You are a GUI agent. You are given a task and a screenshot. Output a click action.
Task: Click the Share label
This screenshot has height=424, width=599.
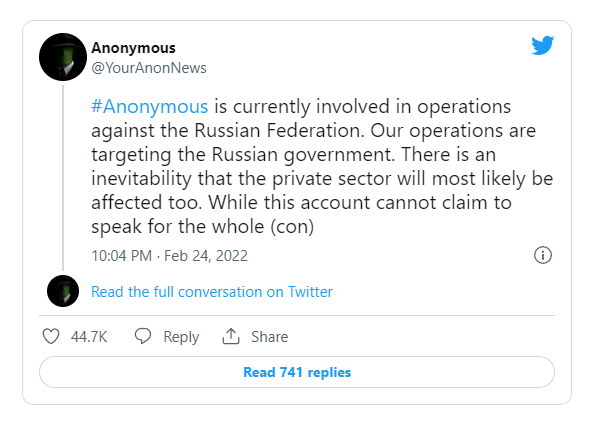269,337
